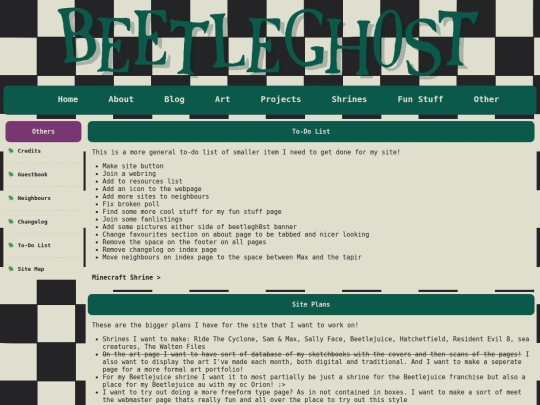Click the To-Do List section header bar
Image resolution: width=540 pixels, height=405 pixels.
[311, 132]
